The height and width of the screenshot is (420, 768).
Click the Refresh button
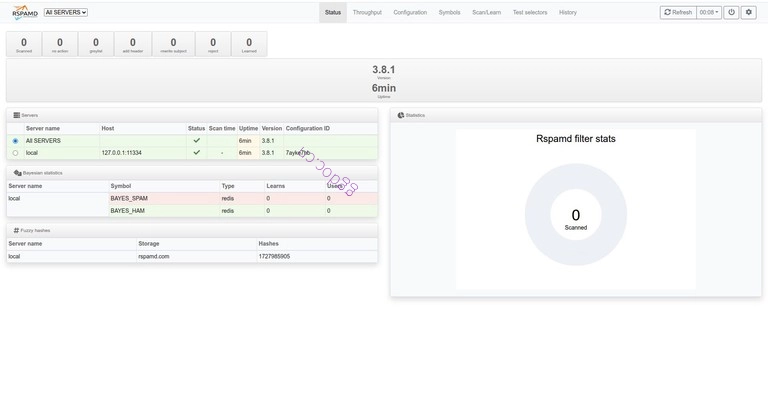(x=678, y=12)
